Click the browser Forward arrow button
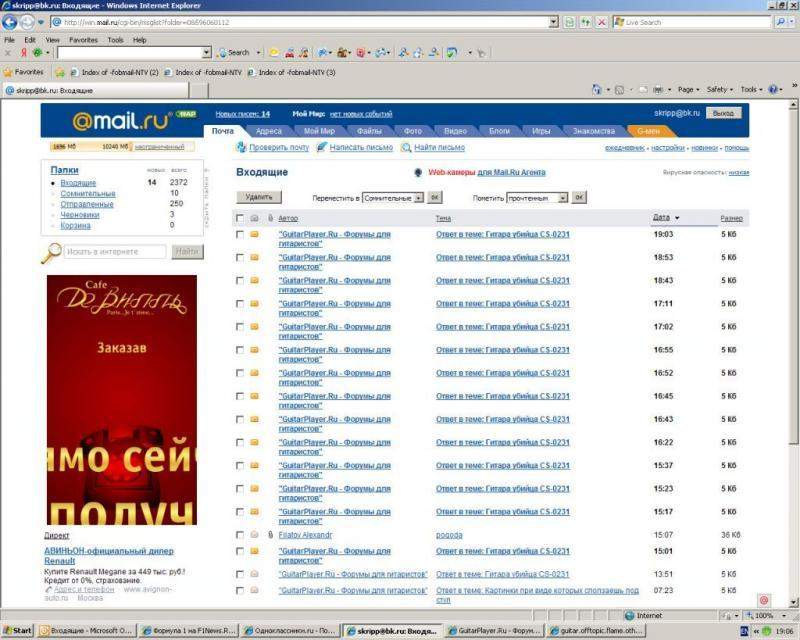Screen dimensions: 800x640 click(28, 22)
